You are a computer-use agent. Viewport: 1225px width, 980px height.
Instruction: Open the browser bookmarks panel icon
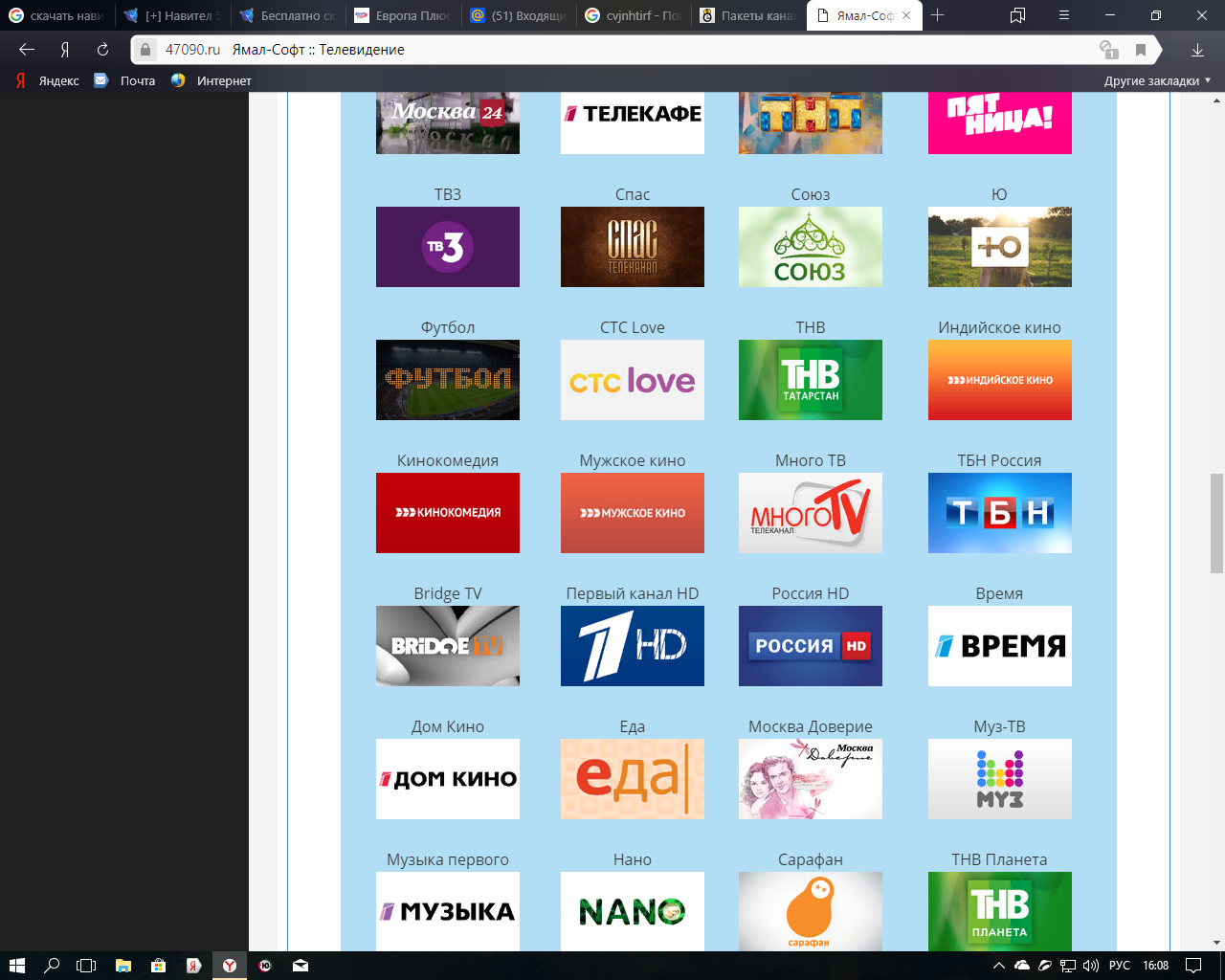(x=1018, y=15)
